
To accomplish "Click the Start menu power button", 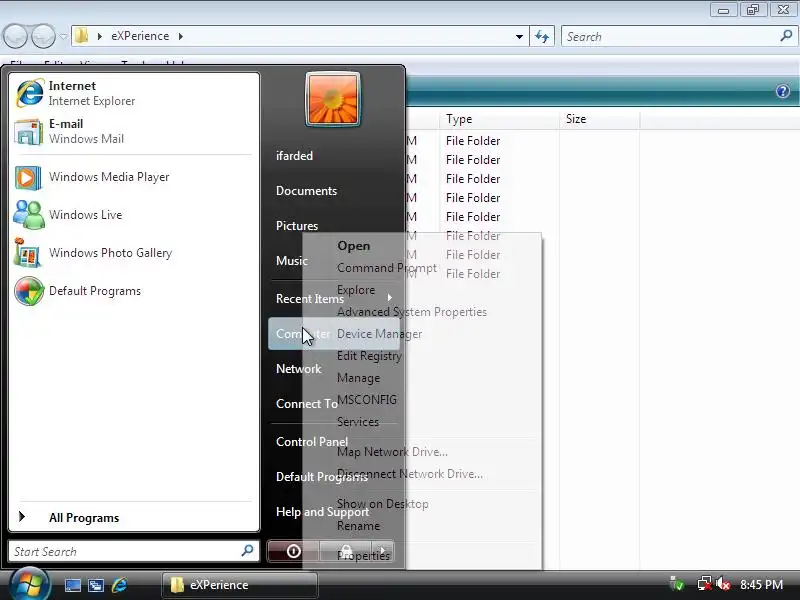I will click(293, 551).
